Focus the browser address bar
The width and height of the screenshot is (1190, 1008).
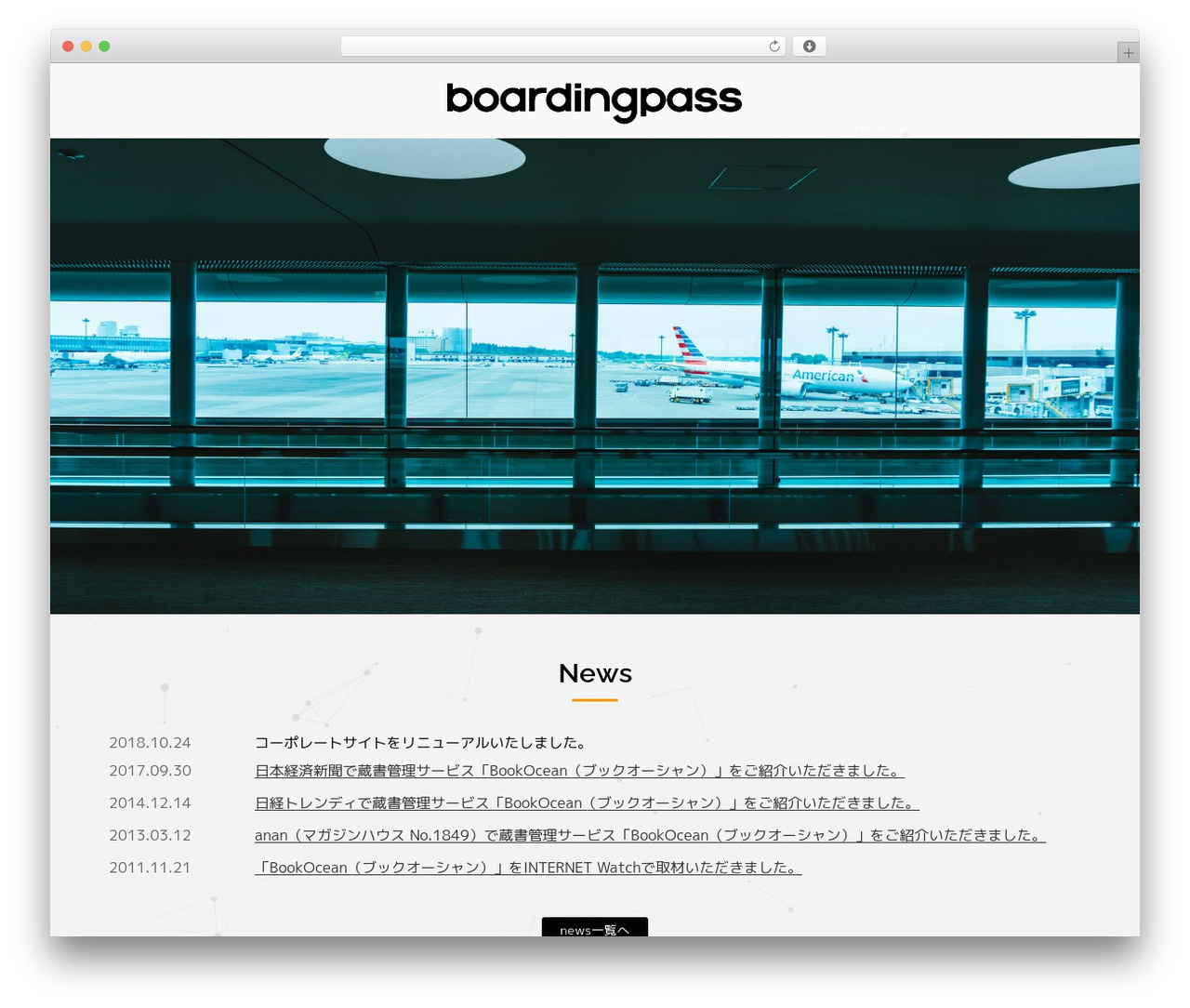[562, 46]
